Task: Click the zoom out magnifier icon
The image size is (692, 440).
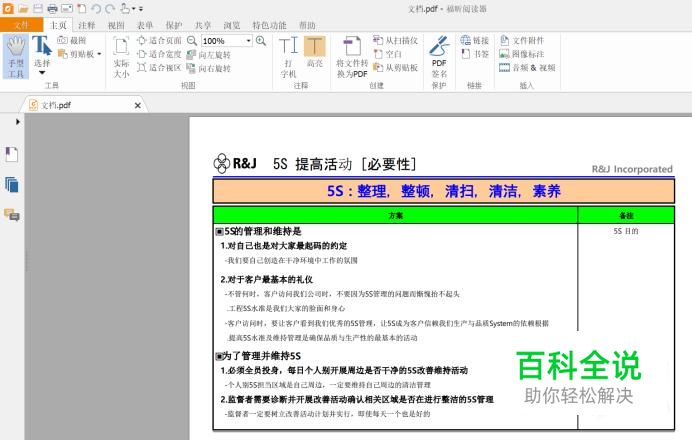Action: tap(192, 41)
